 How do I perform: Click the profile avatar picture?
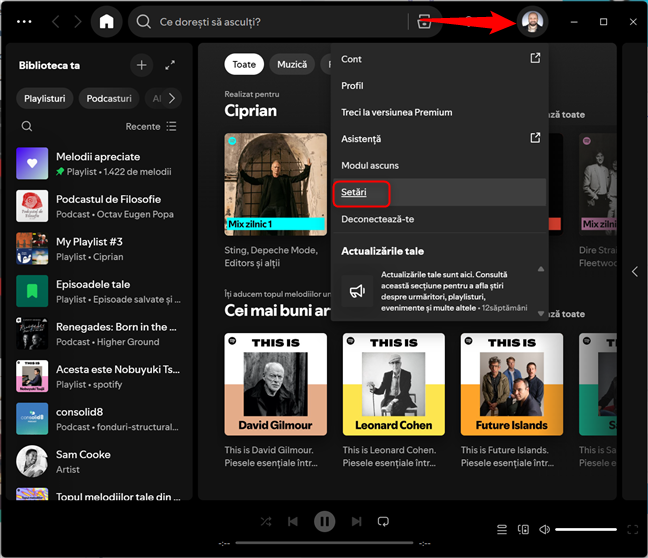[534, 22]
